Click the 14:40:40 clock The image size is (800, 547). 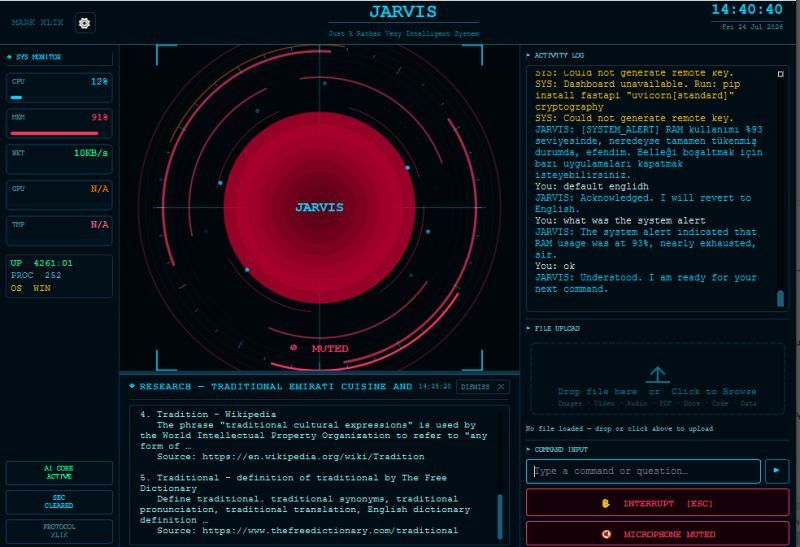tap(747, 9)
